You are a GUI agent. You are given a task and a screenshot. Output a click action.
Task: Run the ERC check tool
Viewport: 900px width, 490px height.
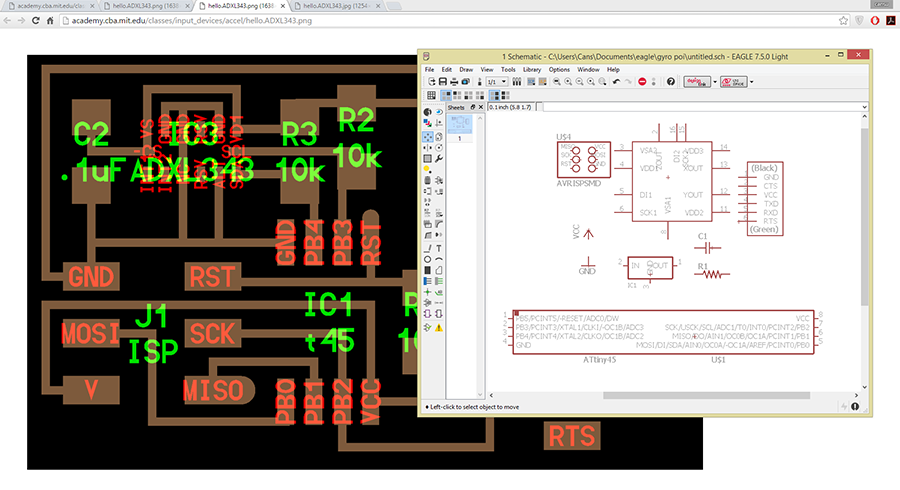tap(427, 327)
